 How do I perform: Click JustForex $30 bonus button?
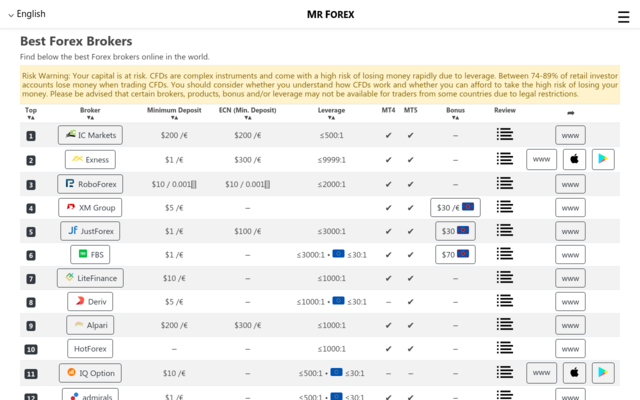pos(455,231)
